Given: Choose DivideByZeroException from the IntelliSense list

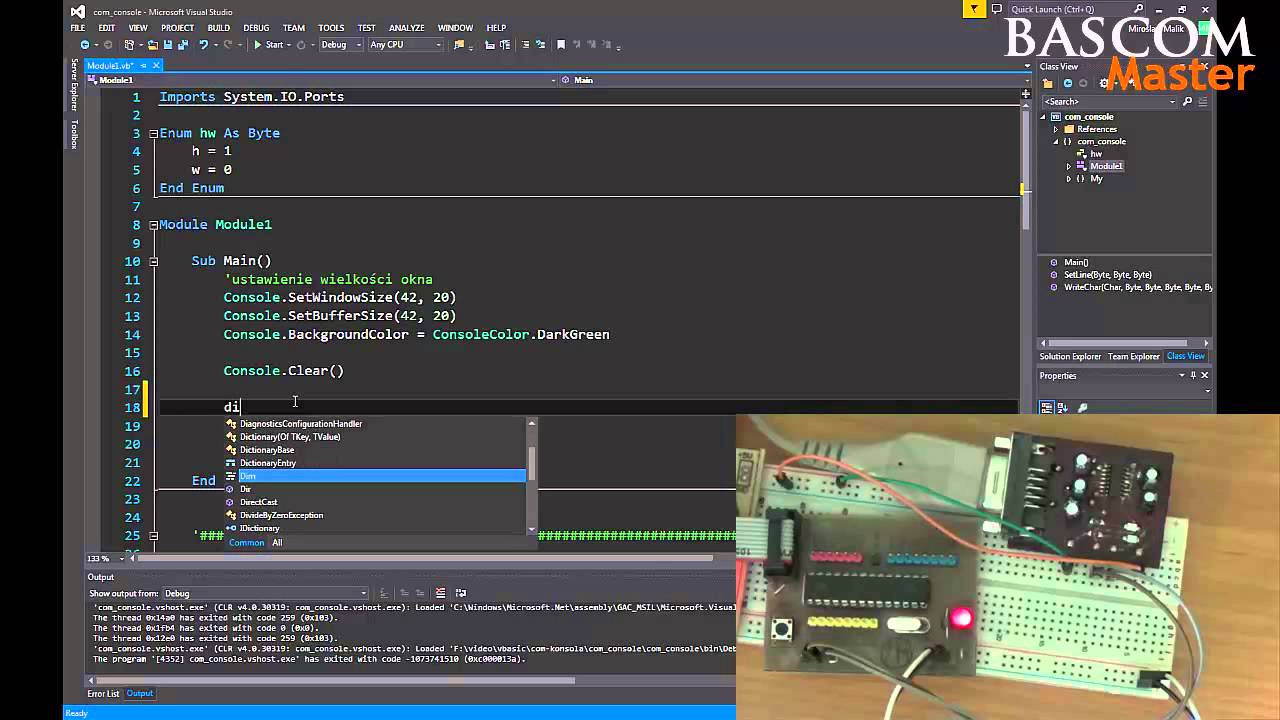Looking at the screenshot, I should point(375,515).
